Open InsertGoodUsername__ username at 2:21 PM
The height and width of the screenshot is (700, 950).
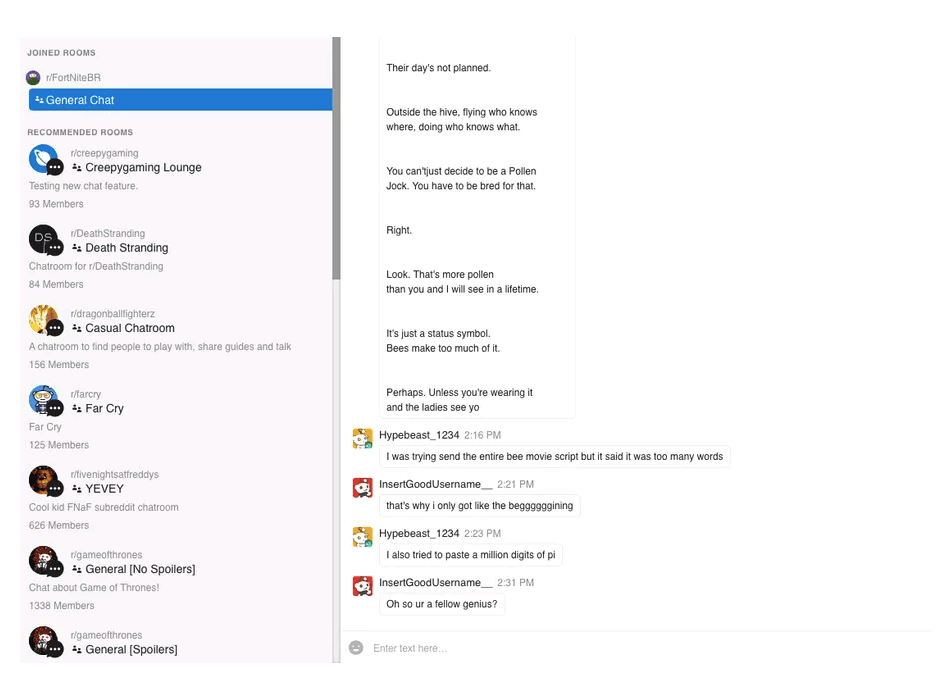pos(436,484)
